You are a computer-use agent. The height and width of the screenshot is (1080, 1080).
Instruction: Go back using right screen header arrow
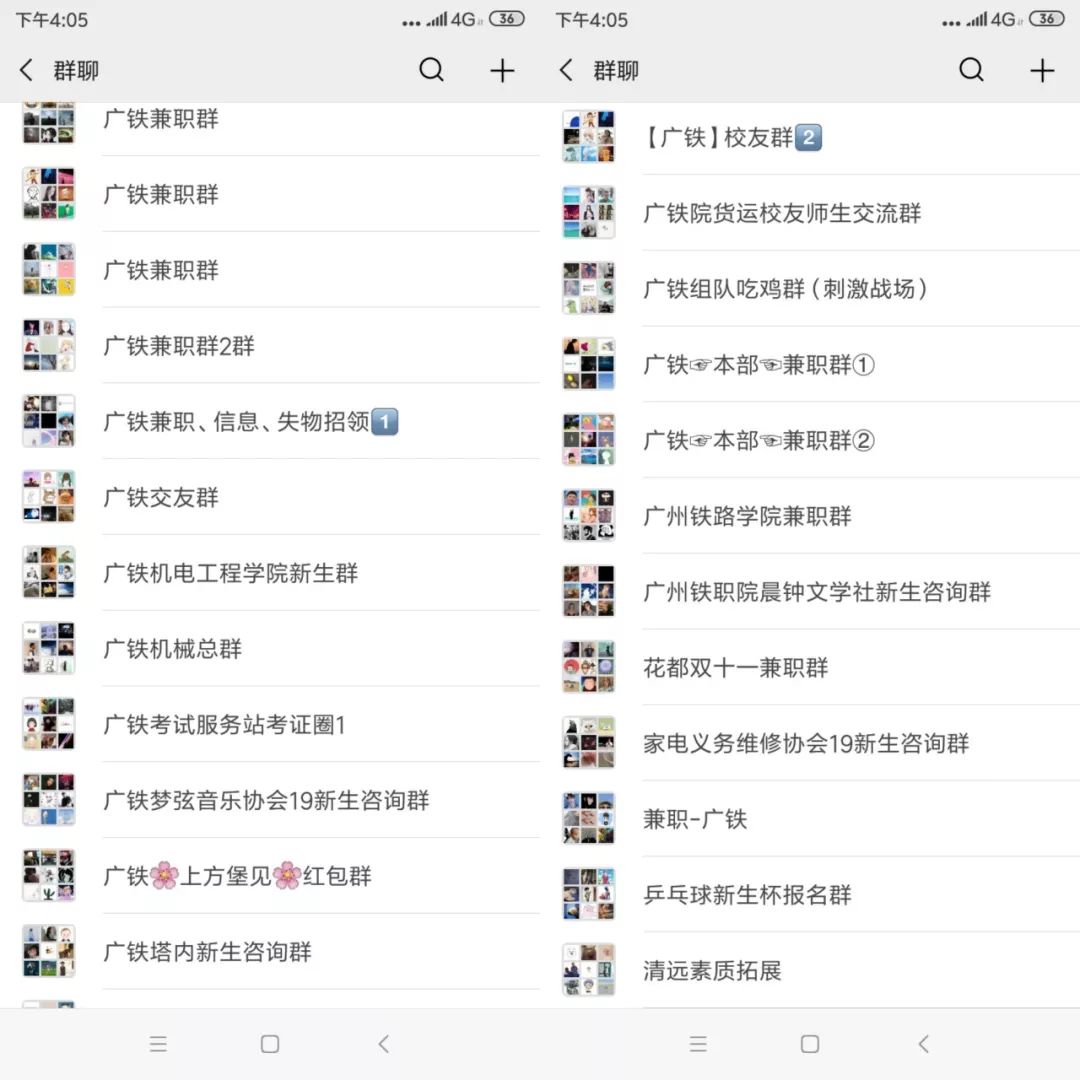tap(566, 70)
